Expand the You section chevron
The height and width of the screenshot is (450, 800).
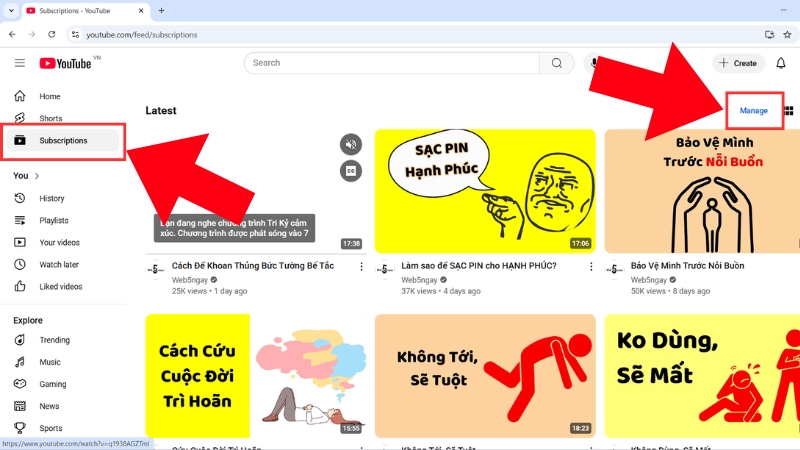coord(37,176)
